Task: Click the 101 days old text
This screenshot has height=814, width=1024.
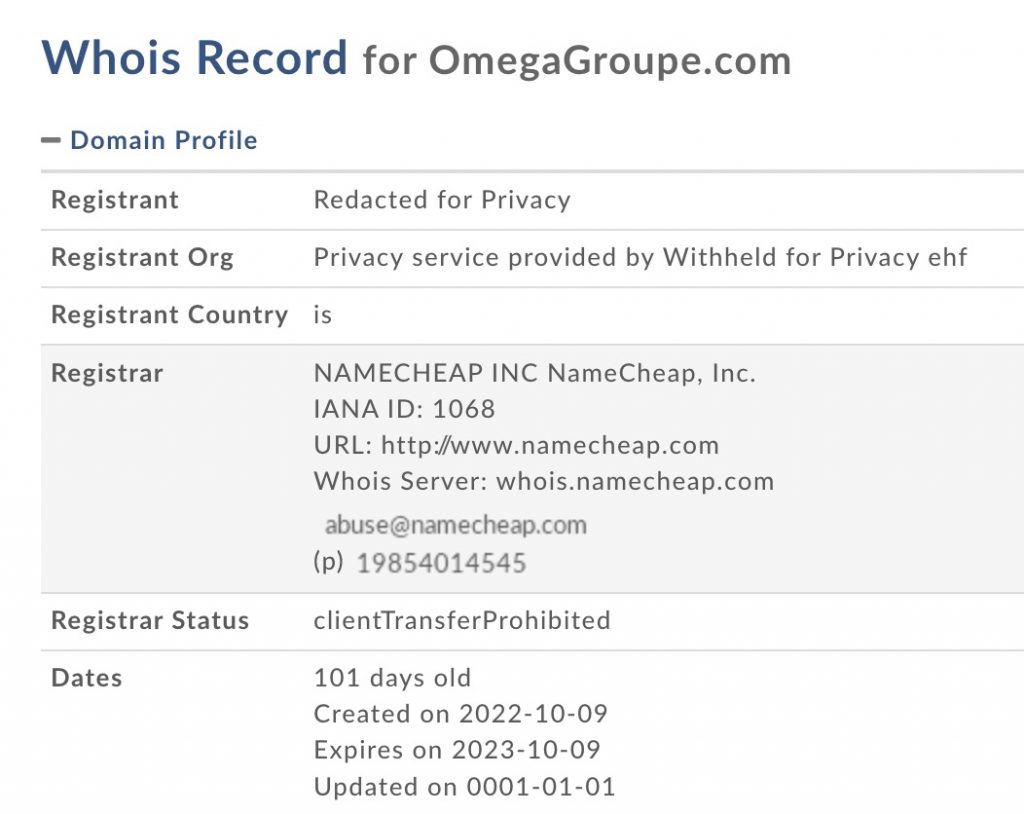Action: (x=392, y=678)
